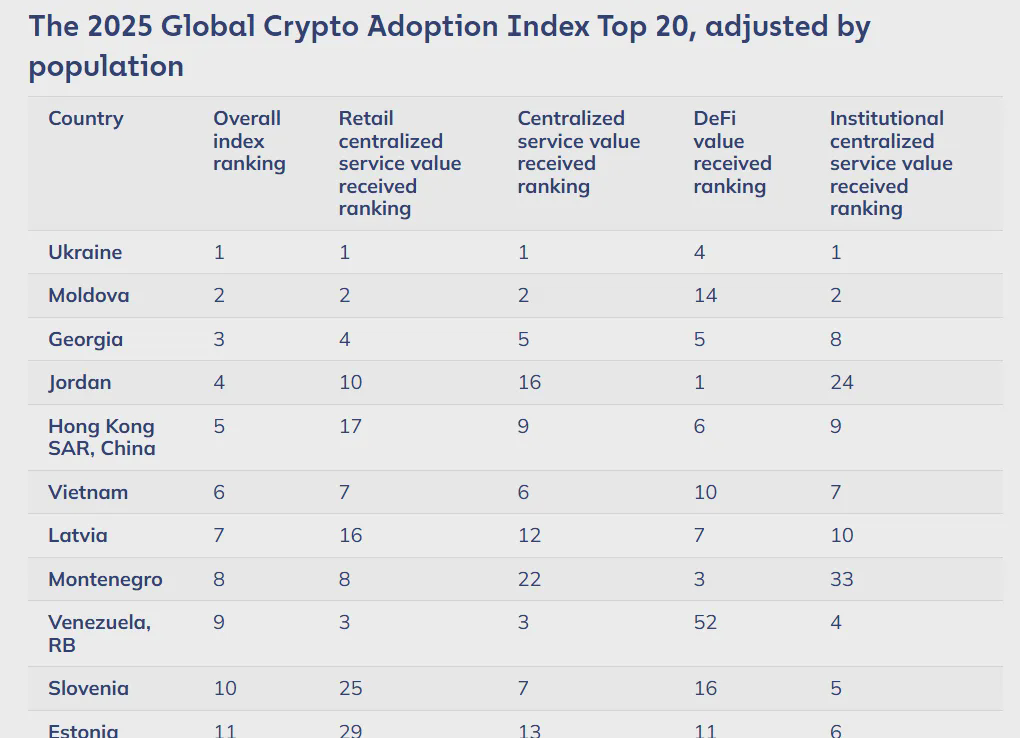Click Montenegro's institutional ranking value 33
Screen dimensions: 1020x738
click(x=842, y=580)
